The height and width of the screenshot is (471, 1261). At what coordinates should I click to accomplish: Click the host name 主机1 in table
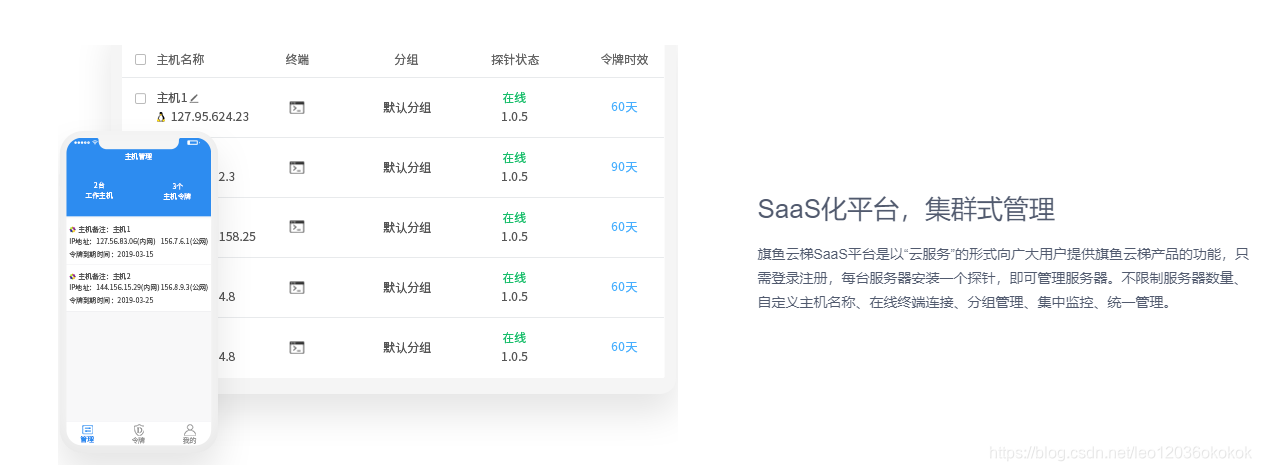pos(172,98)
